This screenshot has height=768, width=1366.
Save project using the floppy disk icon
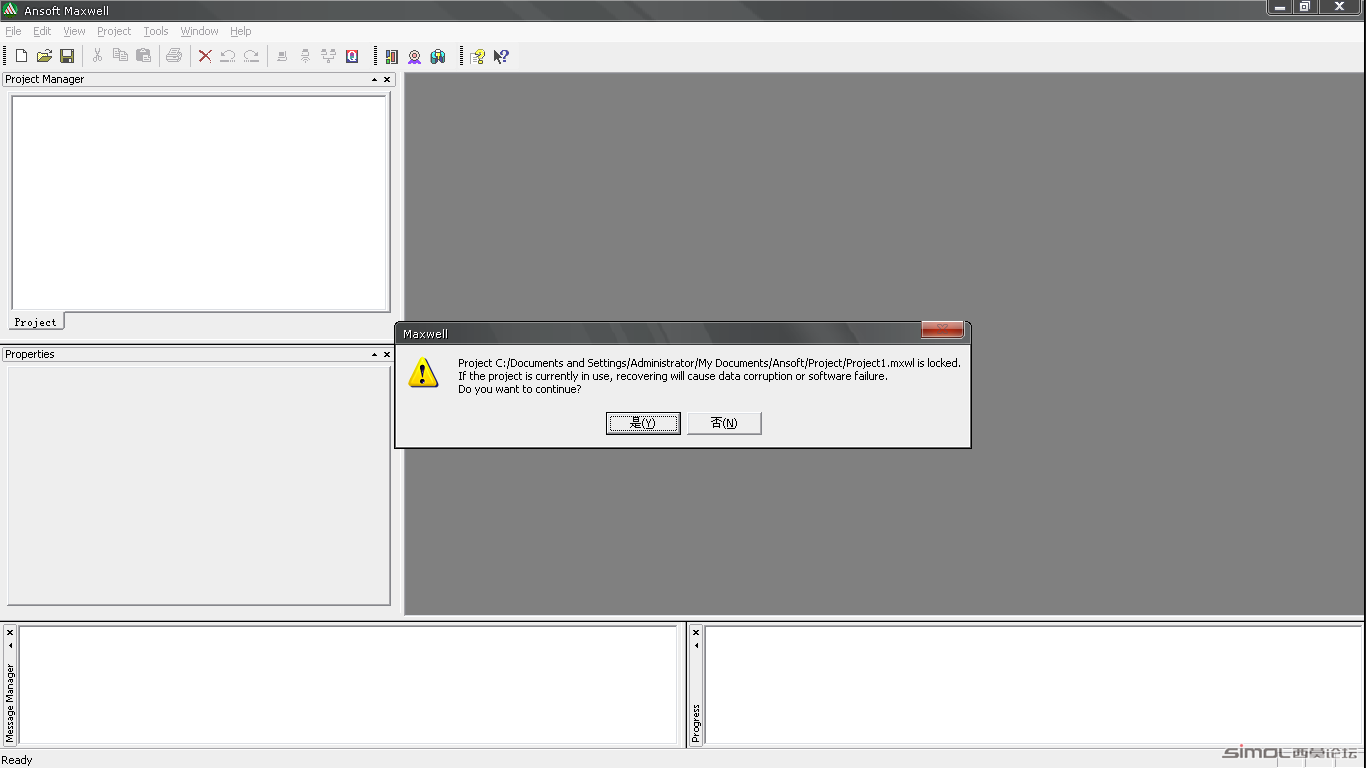67,56
